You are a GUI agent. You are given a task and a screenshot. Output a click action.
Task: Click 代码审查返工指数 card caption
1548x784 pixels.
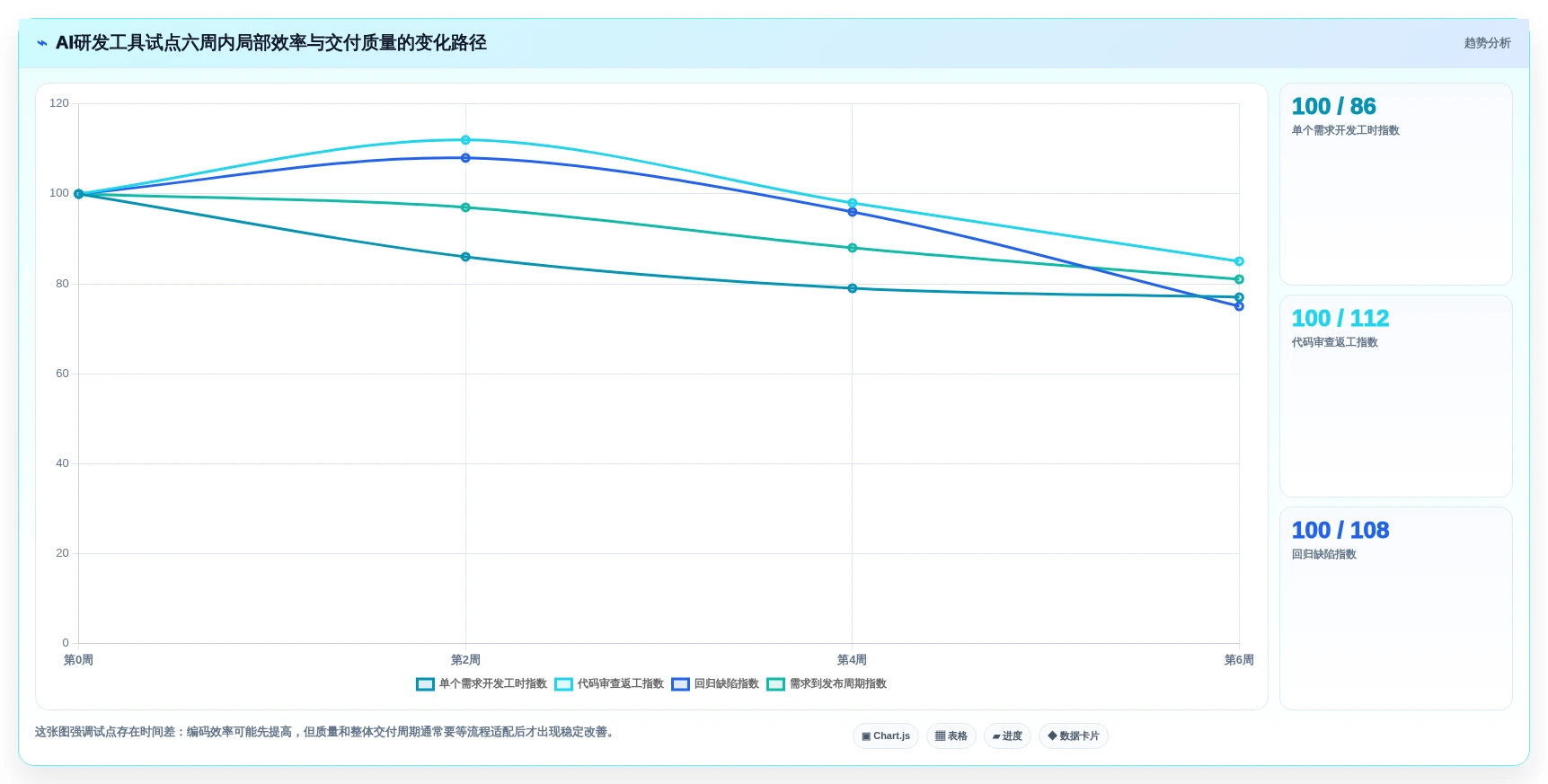coord(1334,343)
